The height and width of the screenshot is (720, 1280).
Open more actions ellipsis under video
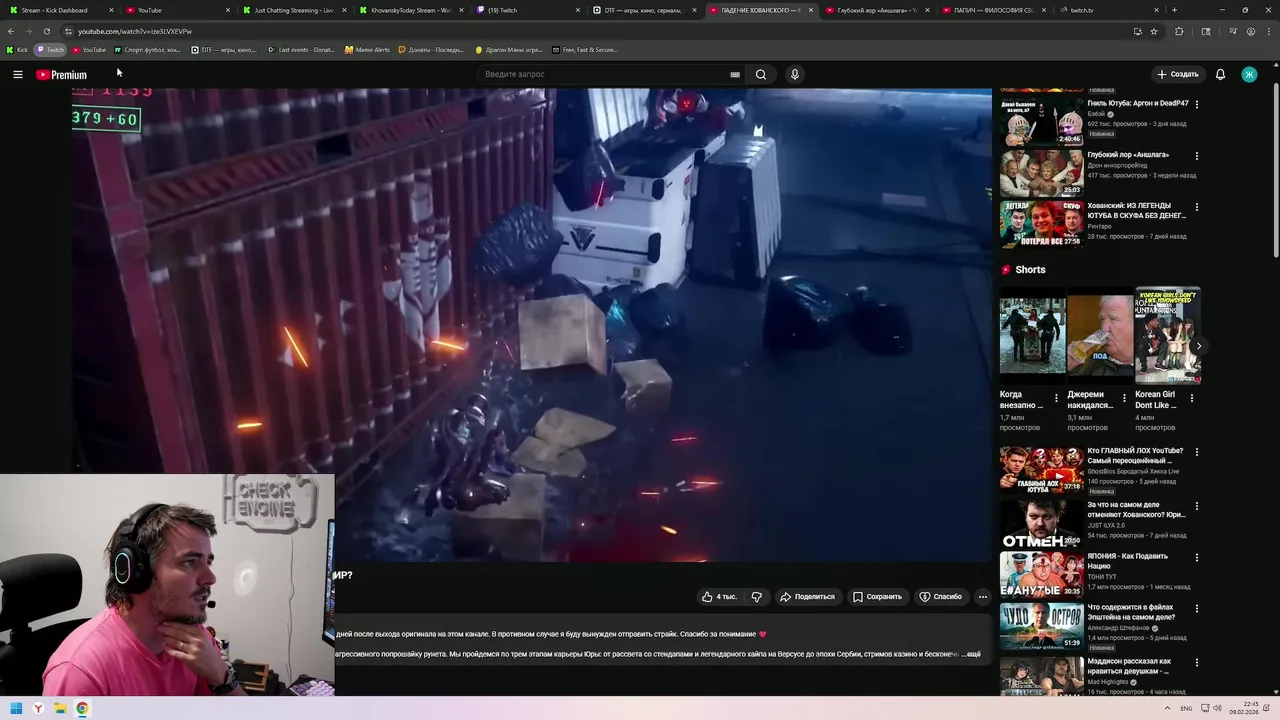point(983,597)
